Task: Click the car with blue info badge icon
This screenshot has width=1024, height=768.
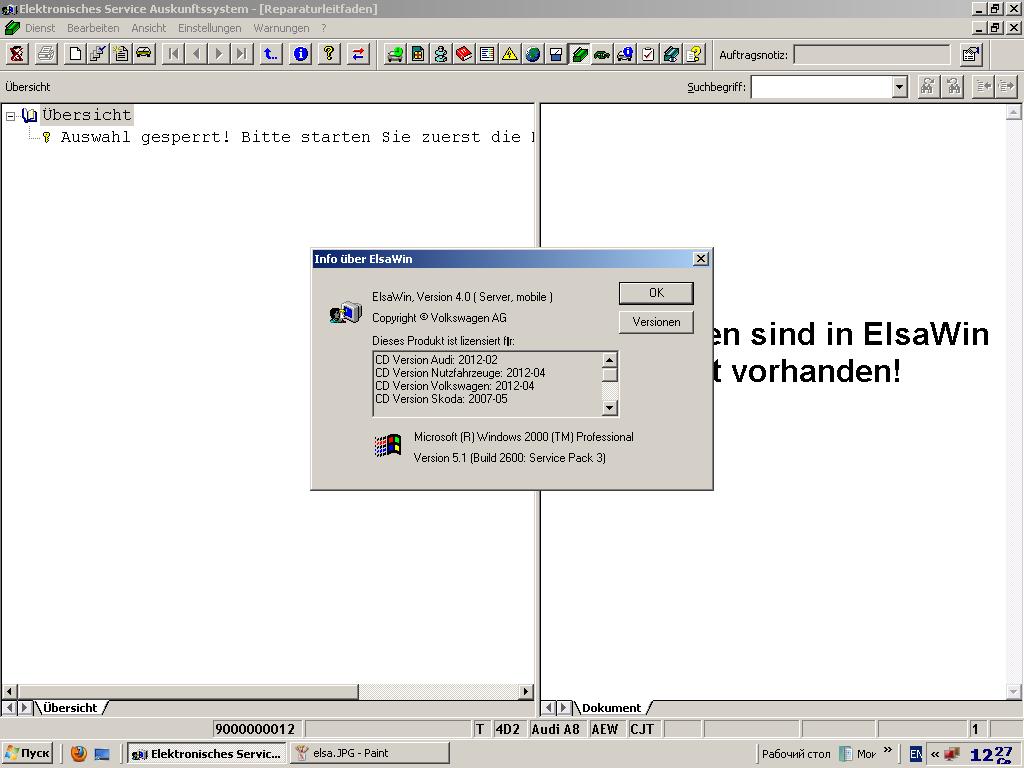Action: 624,54
